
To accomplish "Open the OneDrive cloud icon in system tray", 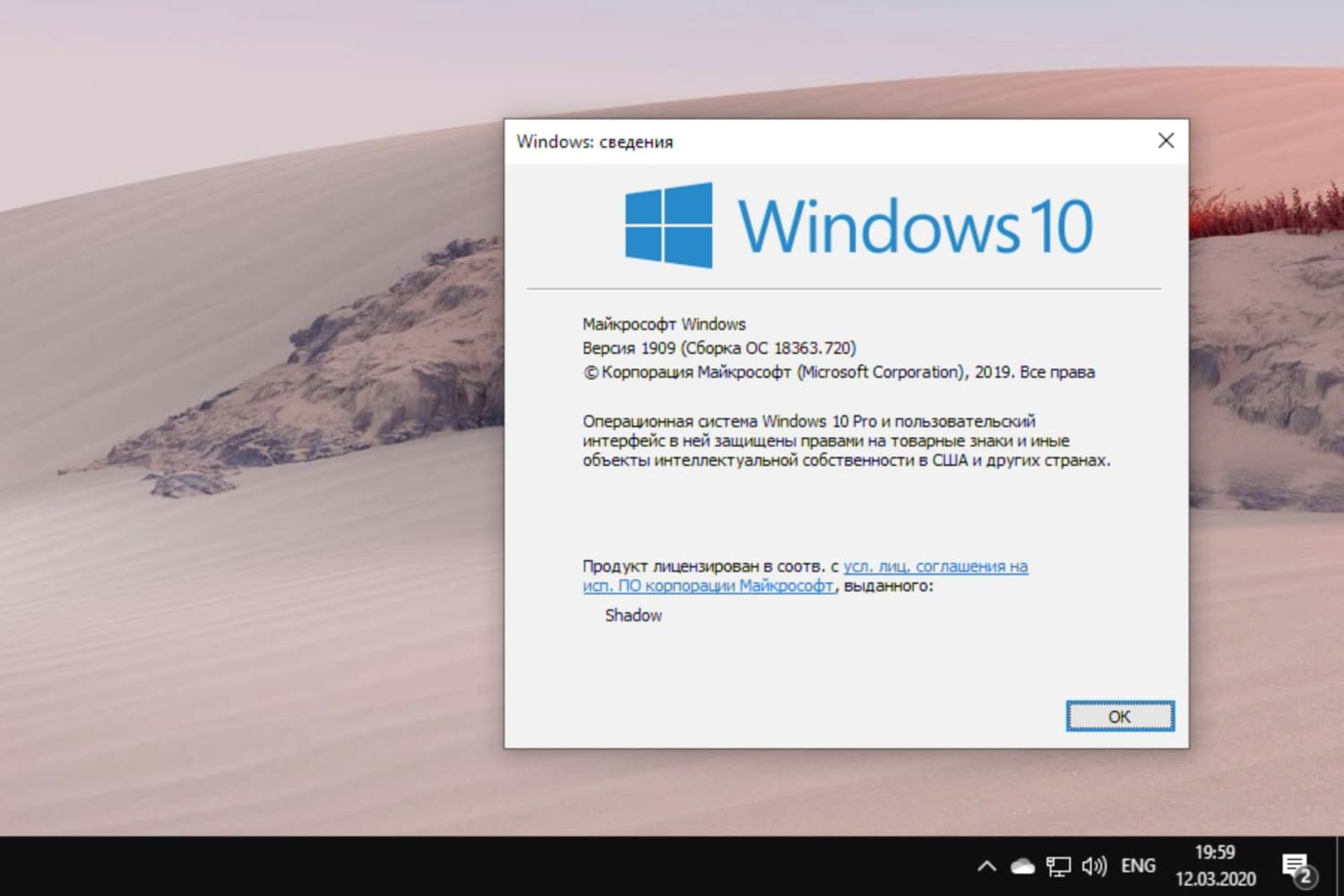I will (1022, 866).
